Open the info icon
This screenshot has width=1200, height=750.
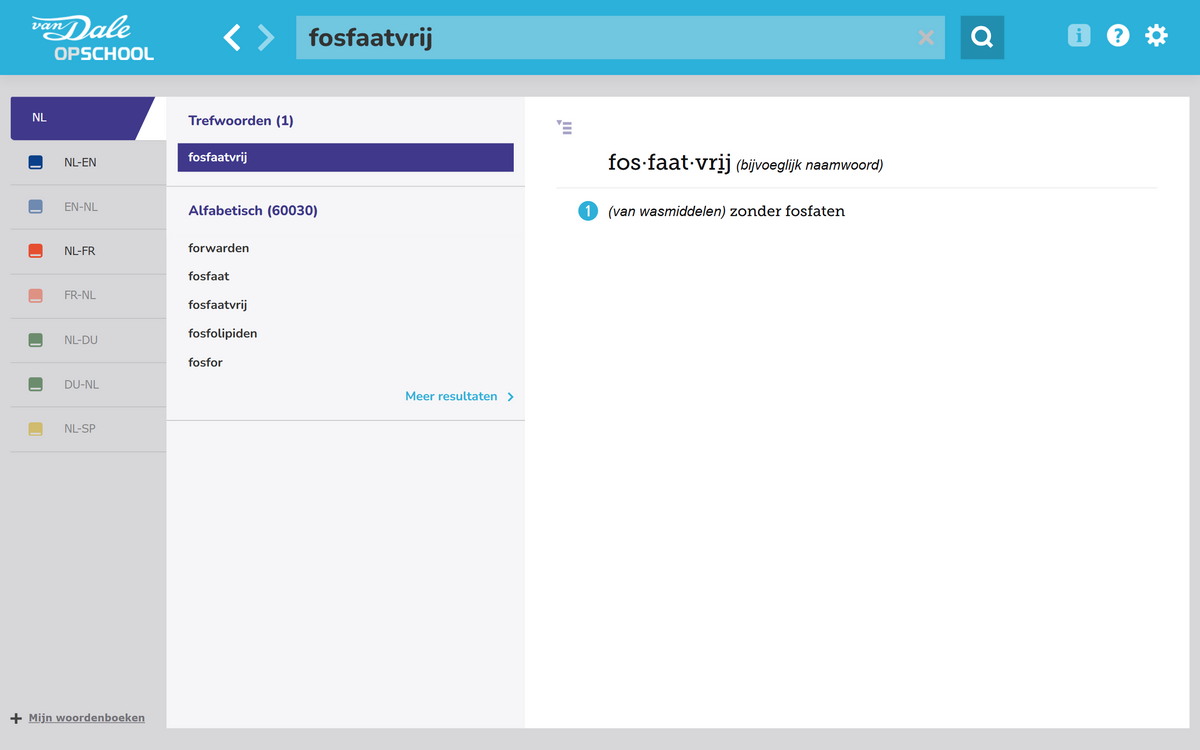click(1079, 36)
